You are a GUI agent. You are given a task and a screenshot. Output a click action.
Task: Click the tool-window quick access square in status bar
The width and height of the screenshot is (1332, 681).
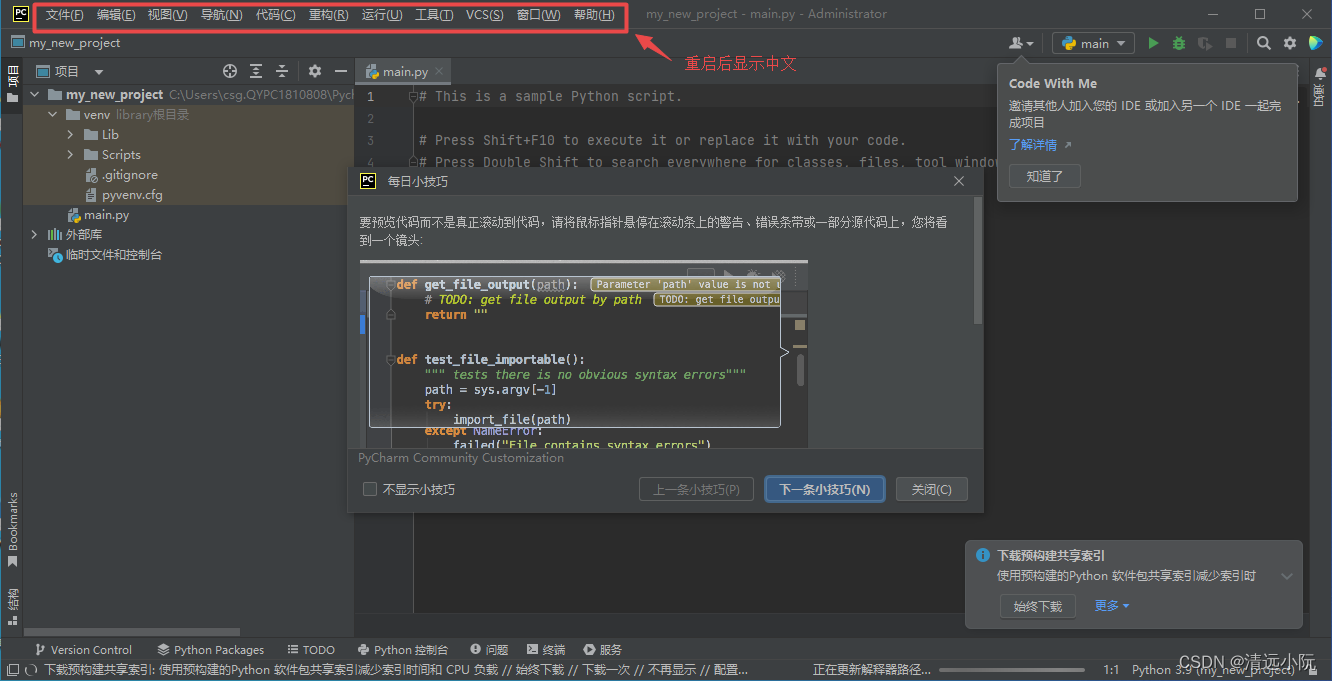pyautogui.click(x=12, y=670)
